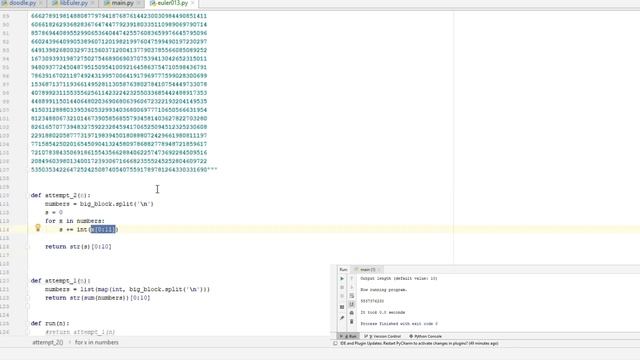This screenshot has width=640, height=360.
Task: Close the doodle.py tab
Action: point(41,3)
